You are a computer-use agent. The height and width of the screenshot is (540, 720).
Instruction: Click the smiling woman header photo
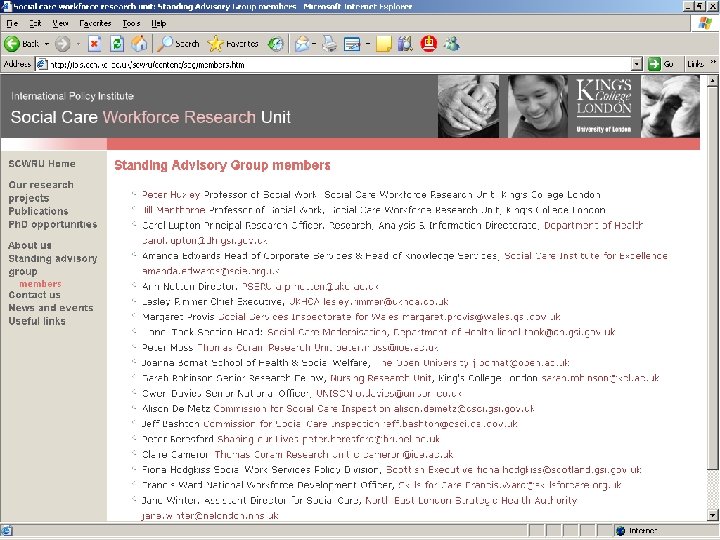[x=538, y=107]
